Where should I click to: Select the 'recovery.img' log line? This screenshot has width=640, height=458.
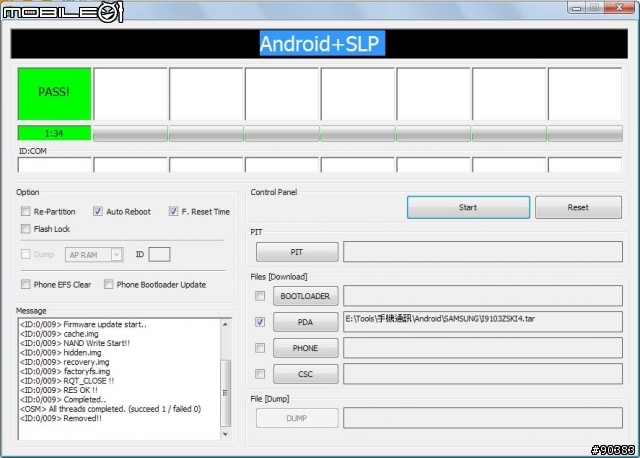click(64, 362)
